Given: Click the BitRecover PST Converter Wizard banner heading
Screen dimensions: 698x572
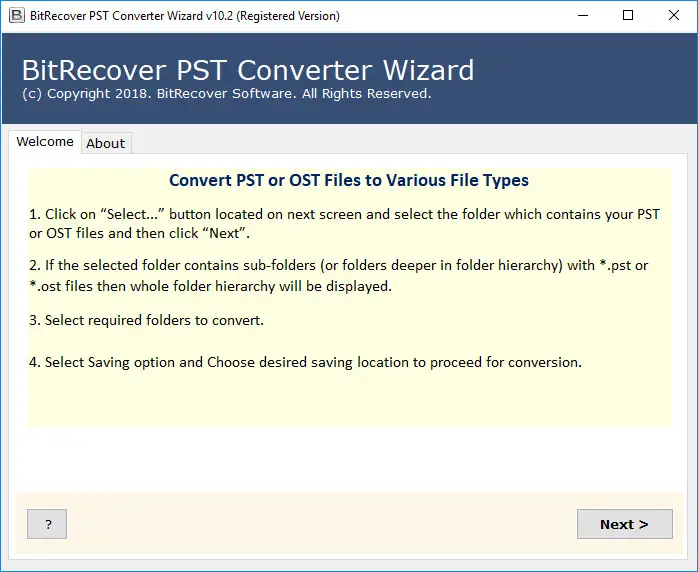Looking at the screenshot, I should (x=248, y=71).
